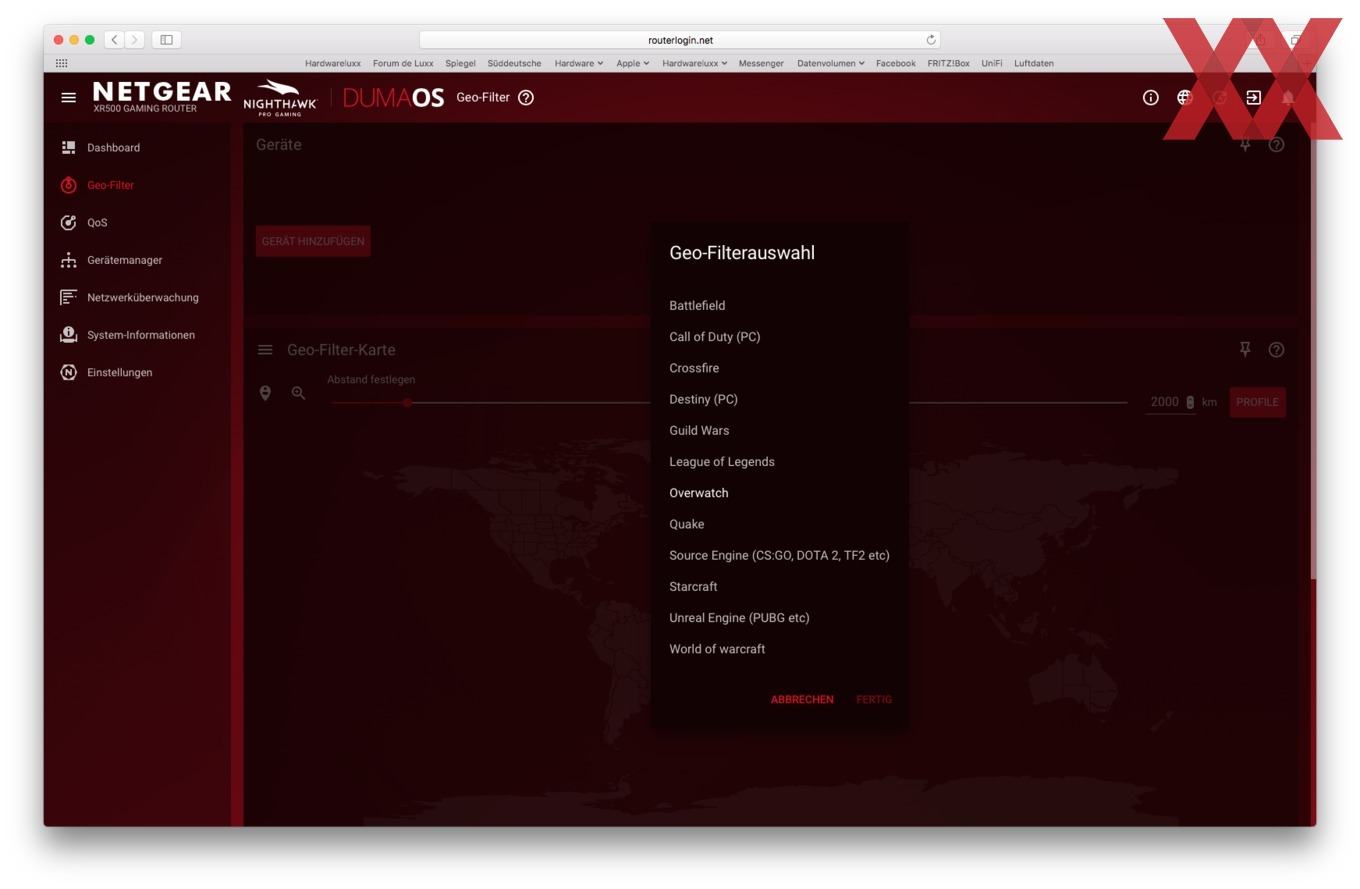Cancel the dialog with ABBRECHEN
Screen dimensions: 1360x889
(x=802, y=700)
